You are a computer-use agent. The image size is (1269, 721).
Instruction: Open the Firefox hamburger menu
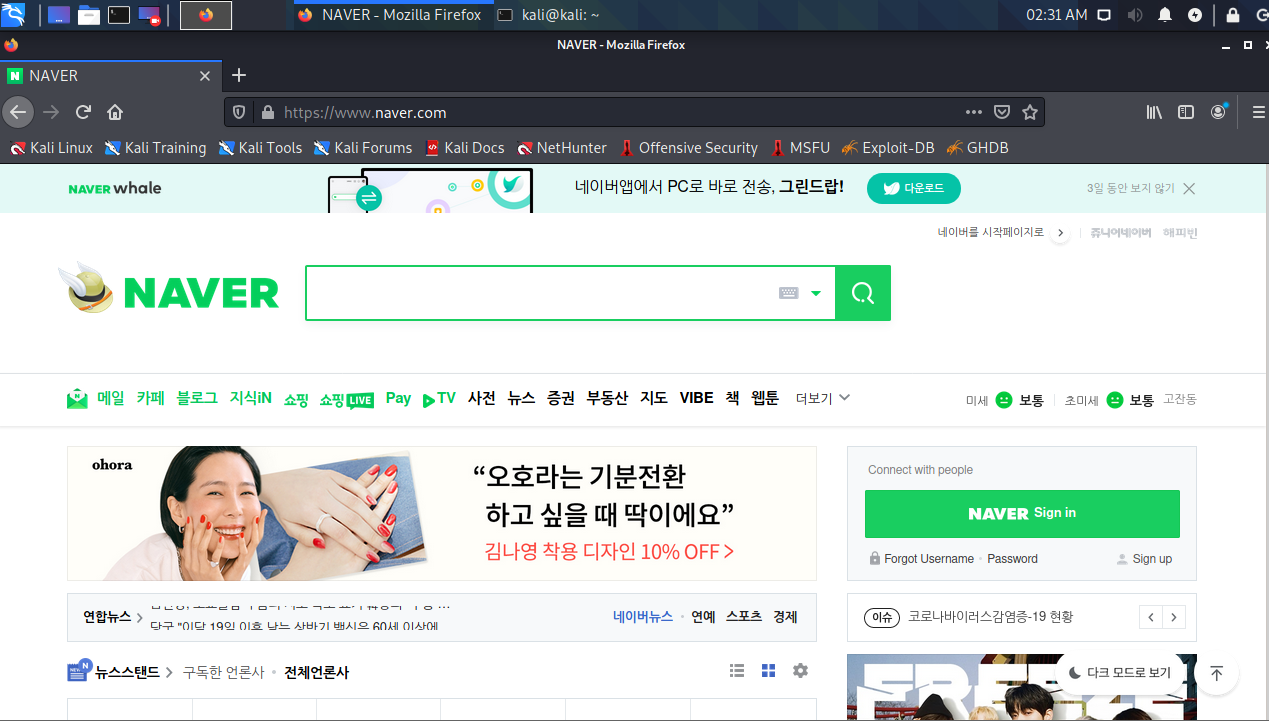[1258, 112]
